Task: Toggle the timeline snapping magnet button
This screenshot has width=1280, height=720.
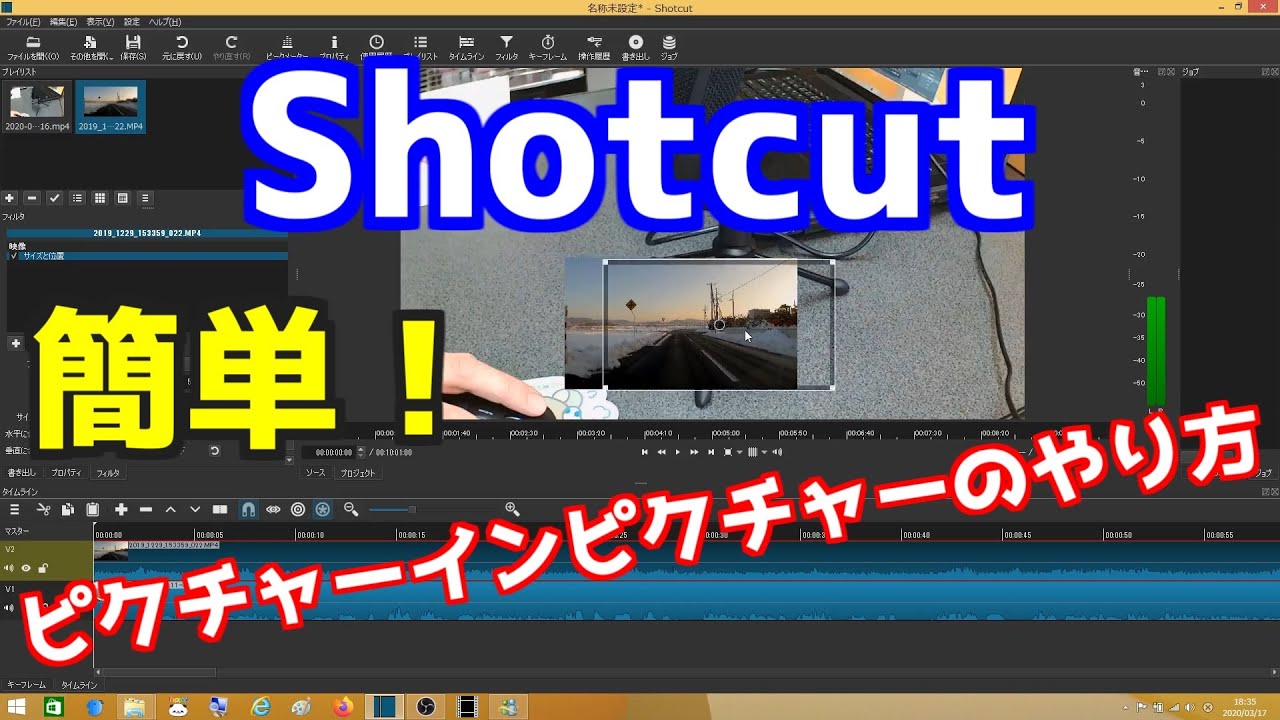Action: click(x=248, y=510)
